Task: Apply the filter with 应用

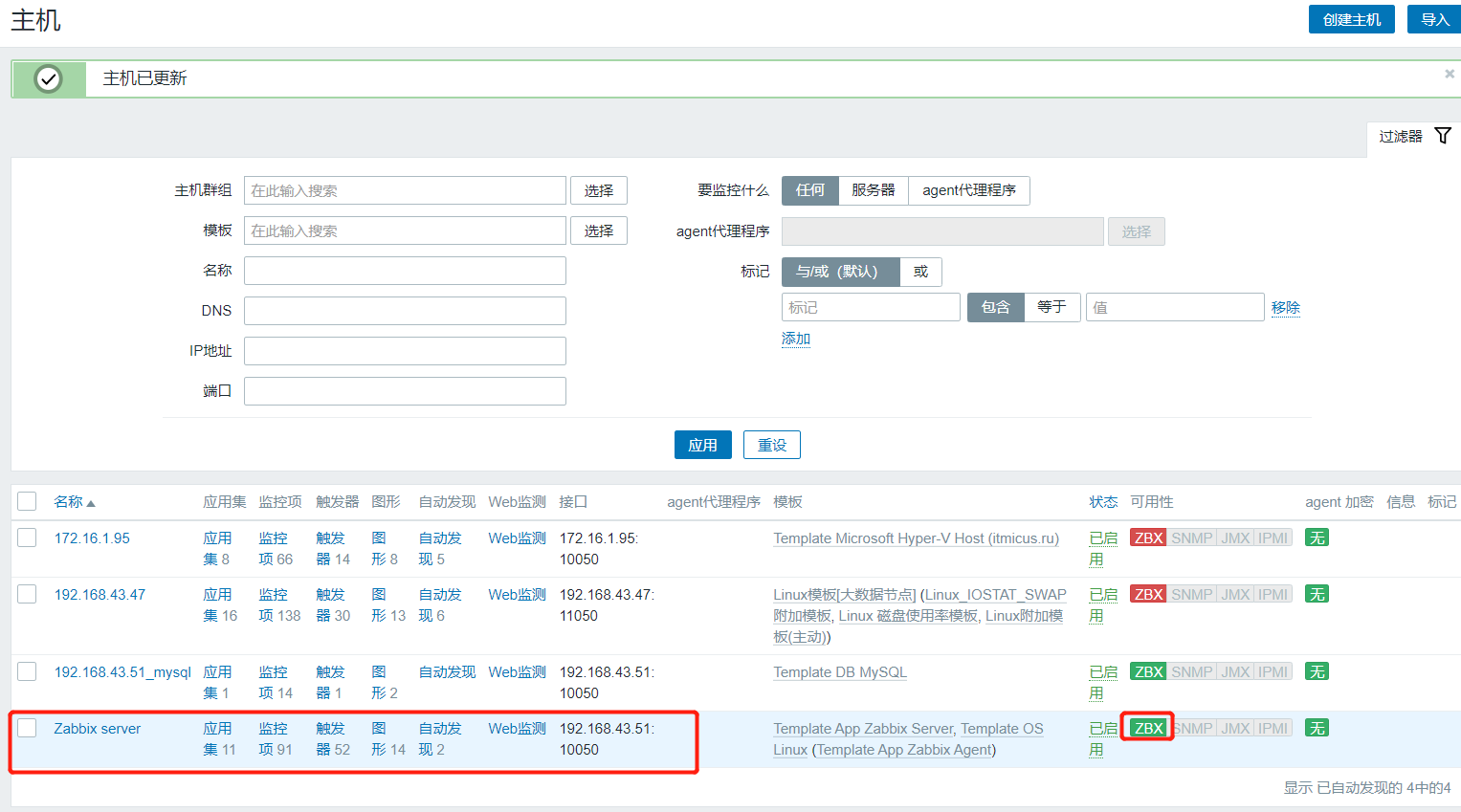Action: 703,445
